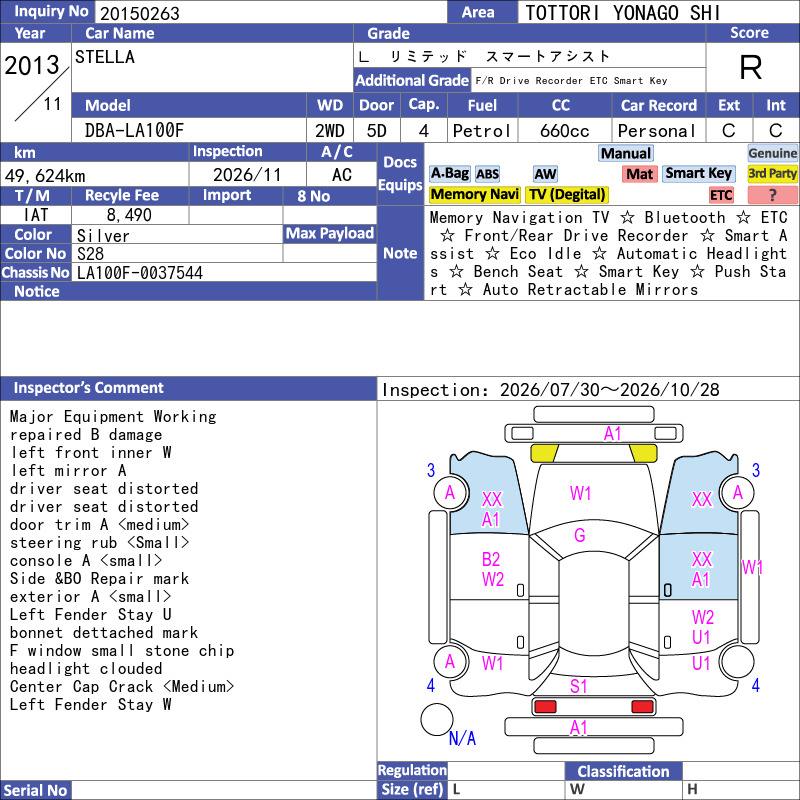The height and width of the screenshot is (800, 800).
Task: Click the score value R
Action: 751,67
